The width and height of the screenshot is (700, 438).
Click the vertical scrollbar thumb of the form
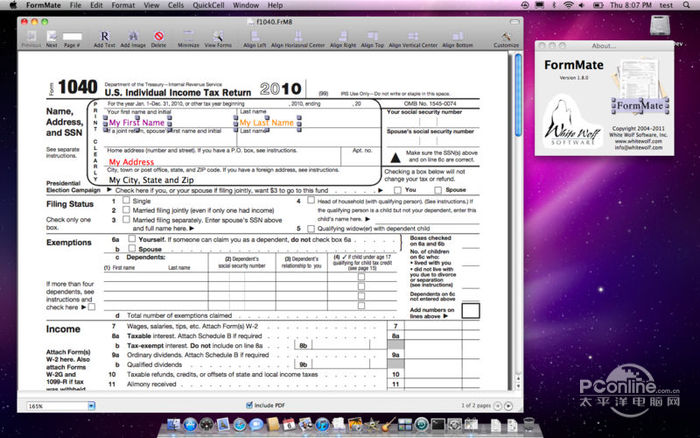(x=518, y=95)
